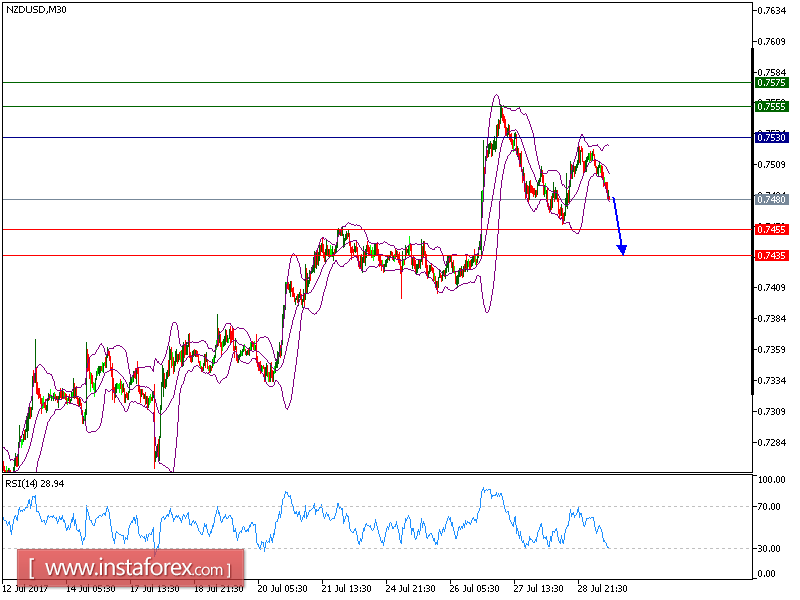Click the 30.00 RSI oversold level label

(x=769, y=547)
